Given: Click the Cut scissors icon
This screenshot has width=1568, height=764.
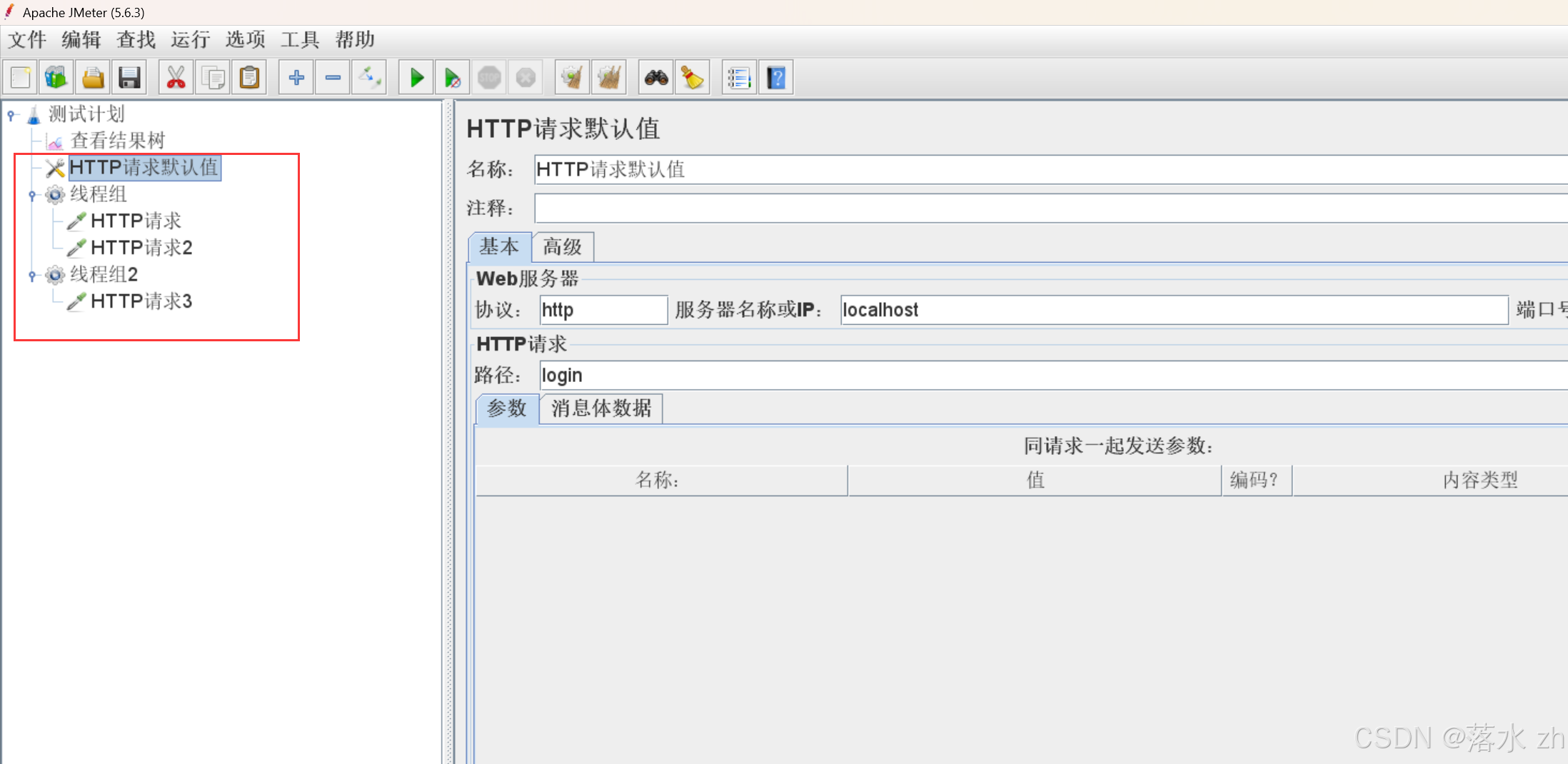Looking at the screenshot, I should click(176, 77).
